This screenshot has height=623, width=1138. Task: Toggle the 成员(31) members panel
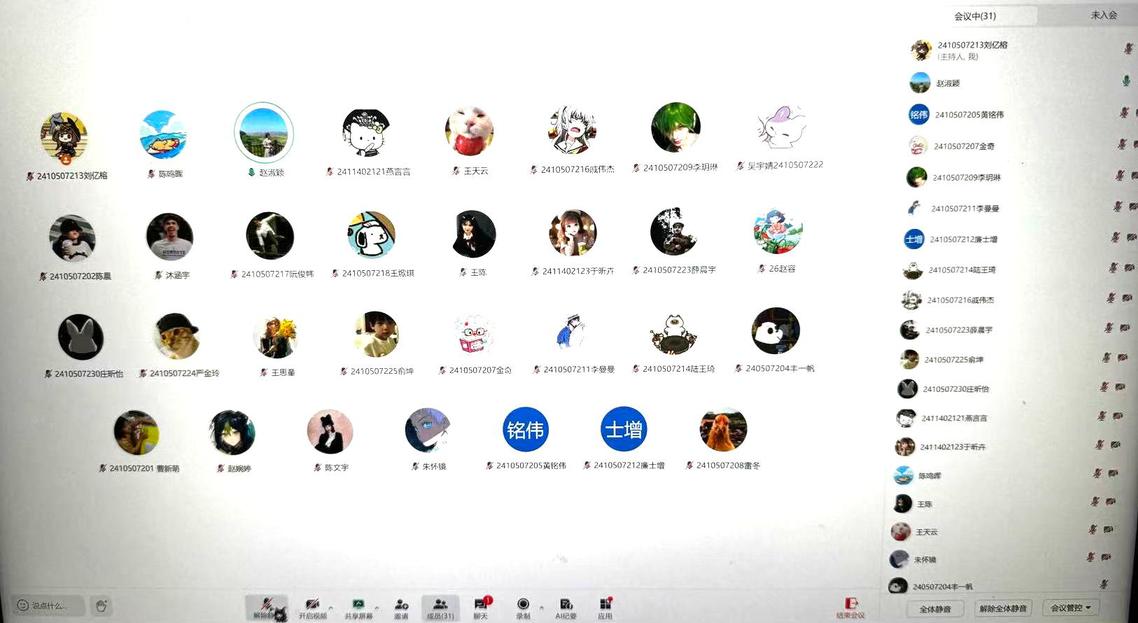coord(440,606)
